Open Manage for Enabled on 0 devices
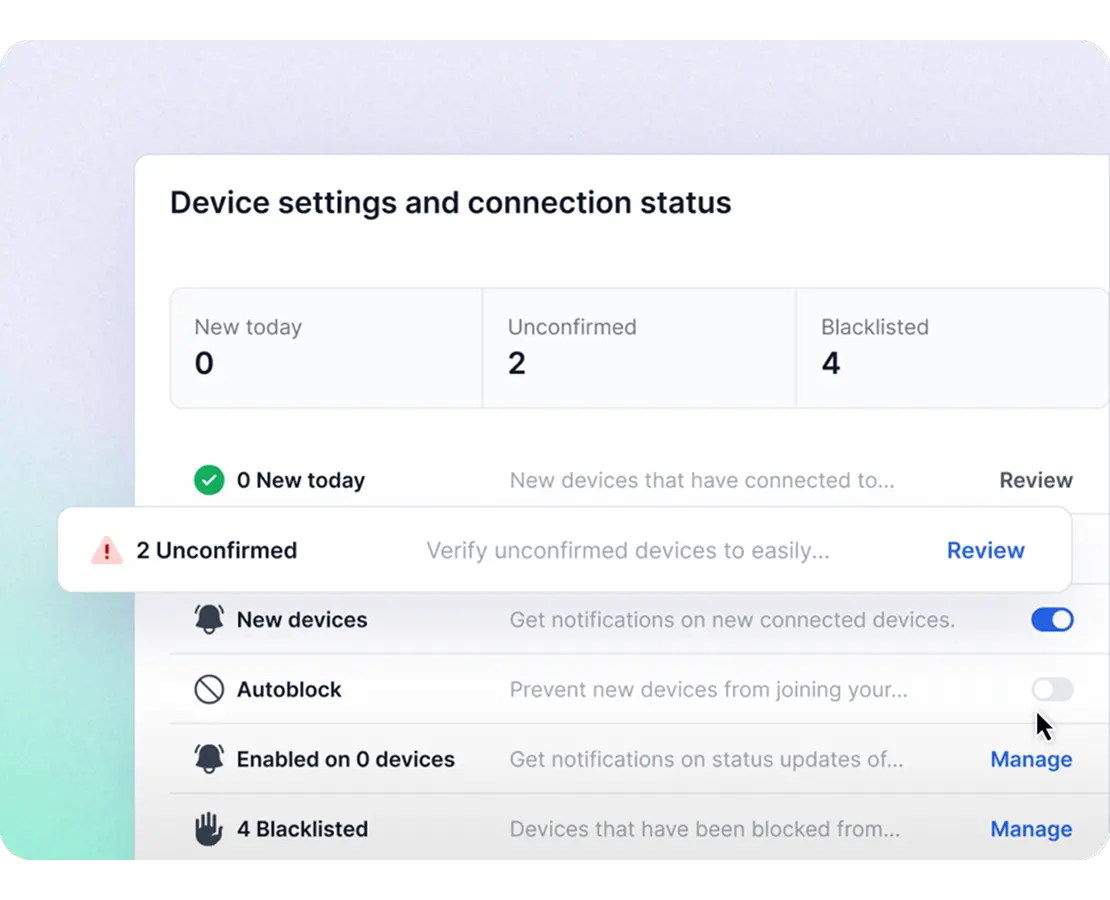The image size is (1110, 900). [x=1031, y=759]
